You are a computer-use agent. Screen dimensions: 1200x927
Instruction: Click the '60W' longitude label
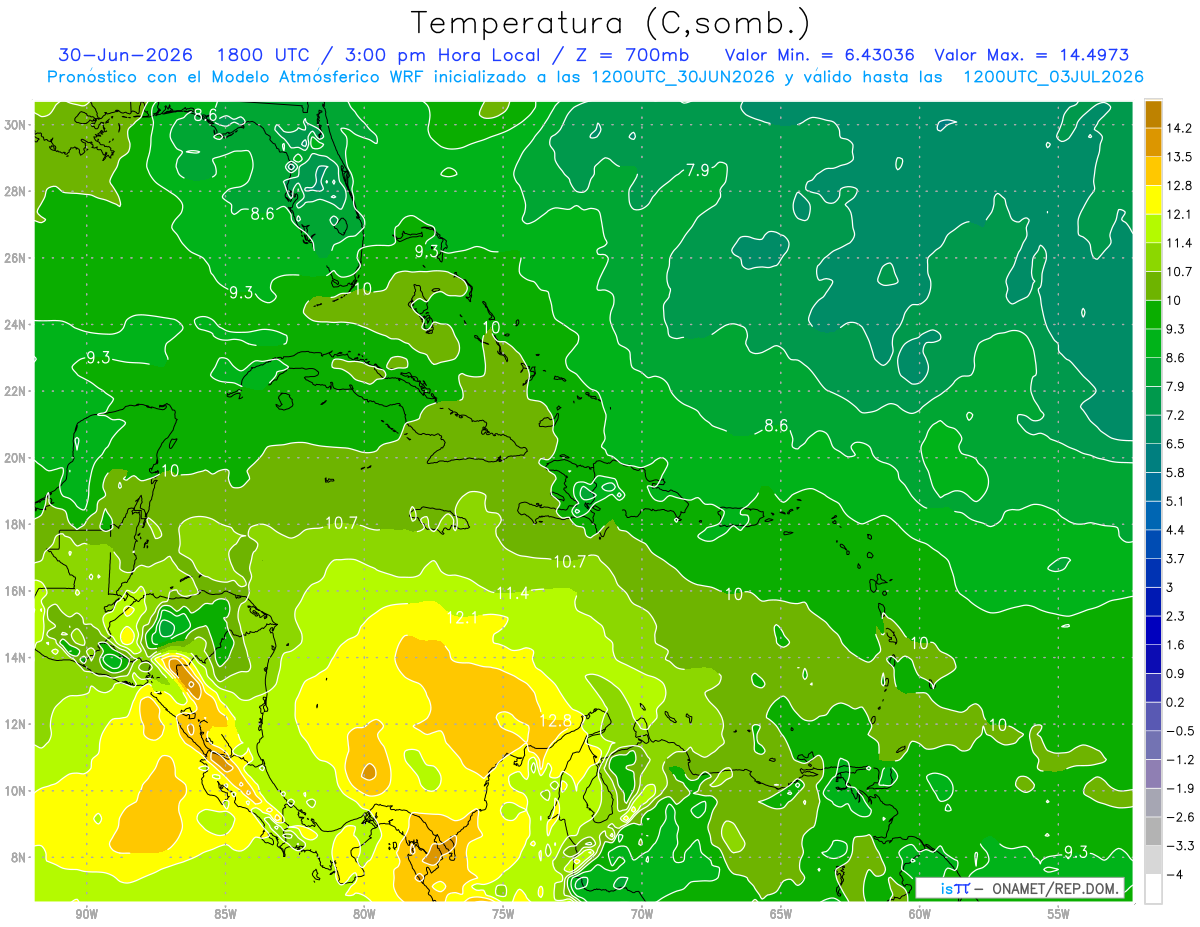click(x=920, y=913)
